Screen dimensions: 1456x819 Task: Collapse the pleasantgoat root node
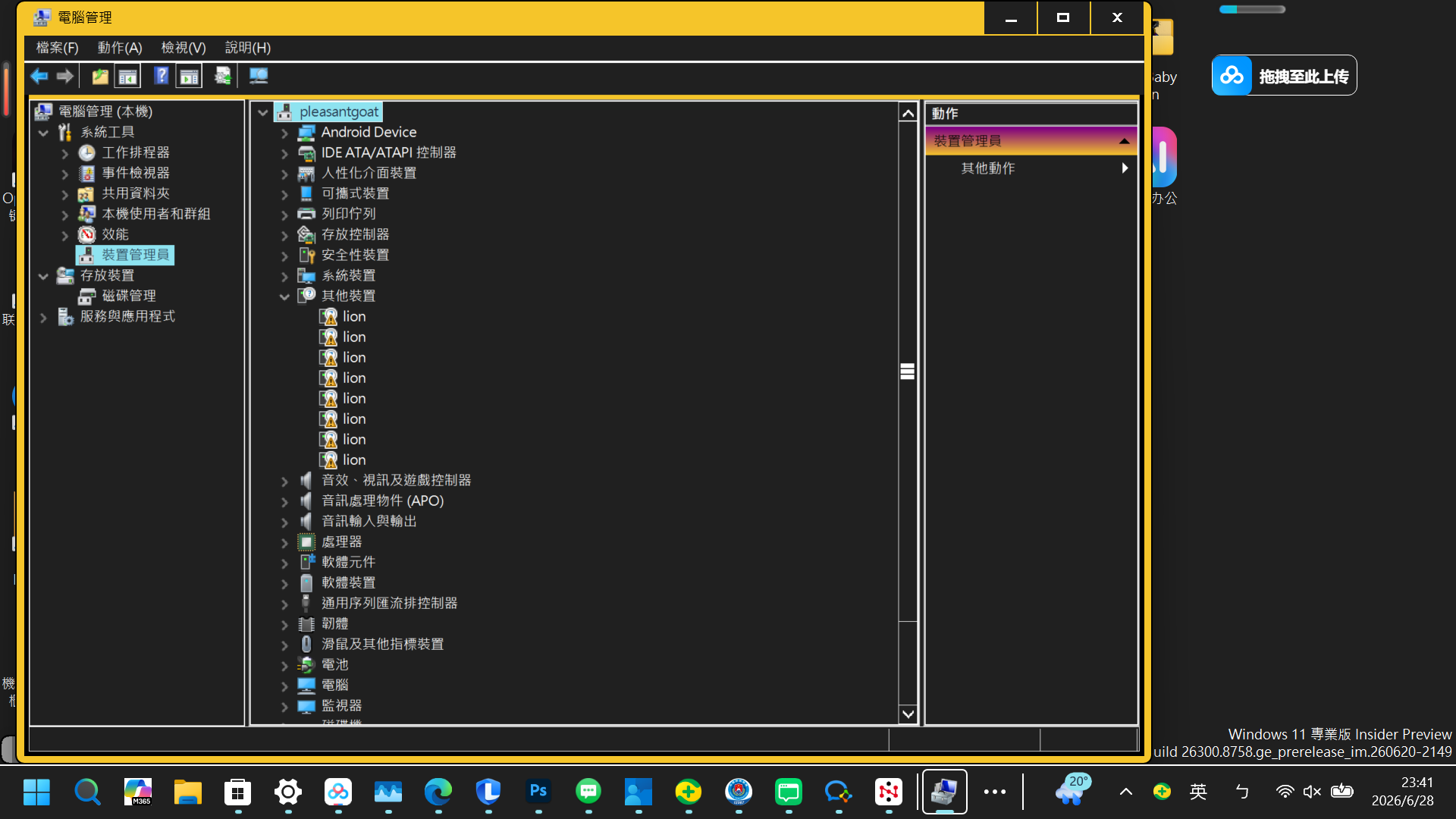point(262,112)
